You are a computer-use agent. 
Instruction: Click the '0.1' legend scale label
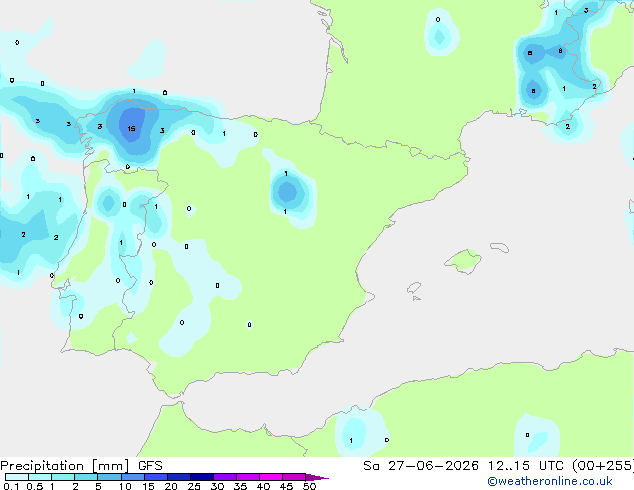(x=11, y=486)
